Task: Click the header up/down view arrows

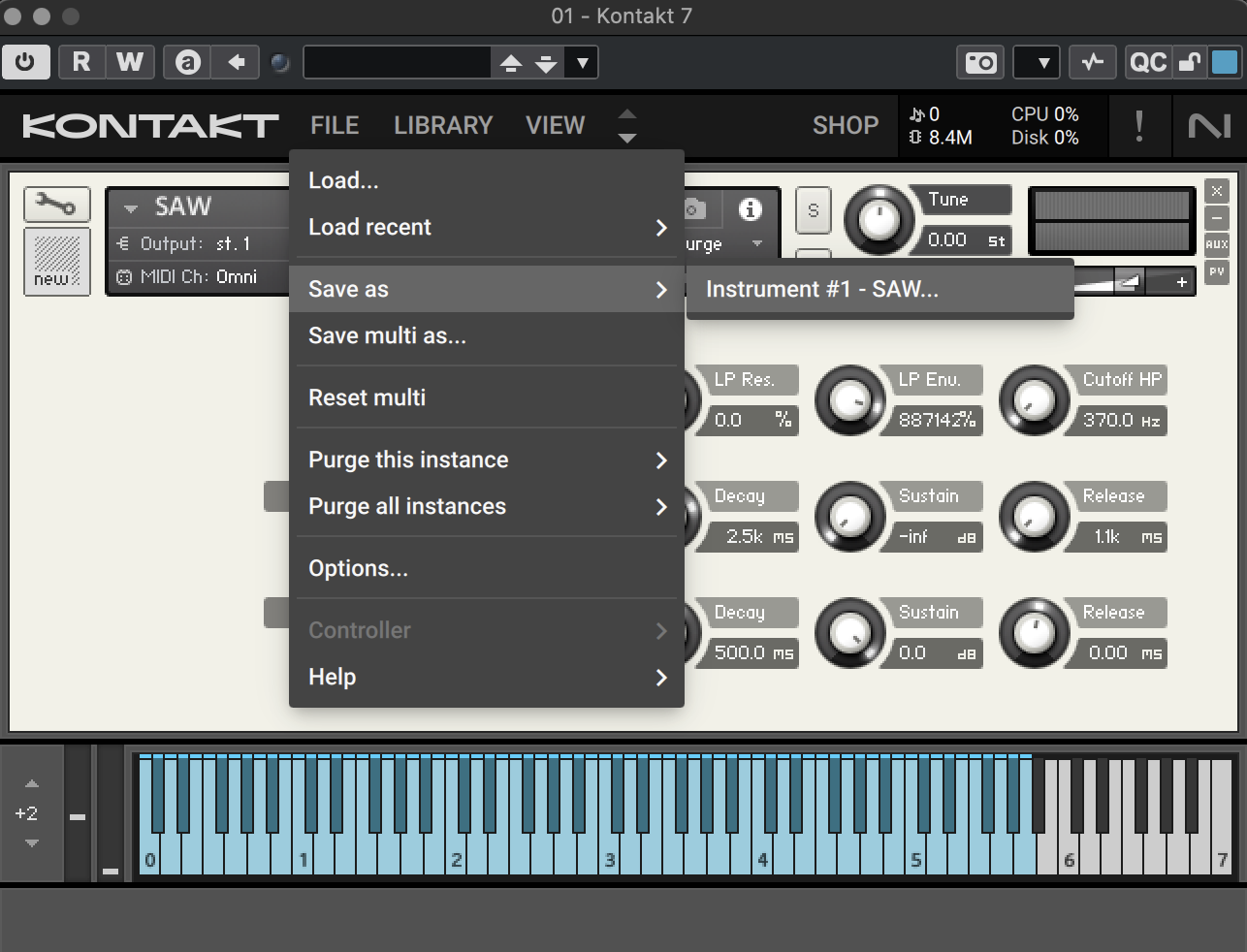Action: pyautogui.click(x=627, y=126)
